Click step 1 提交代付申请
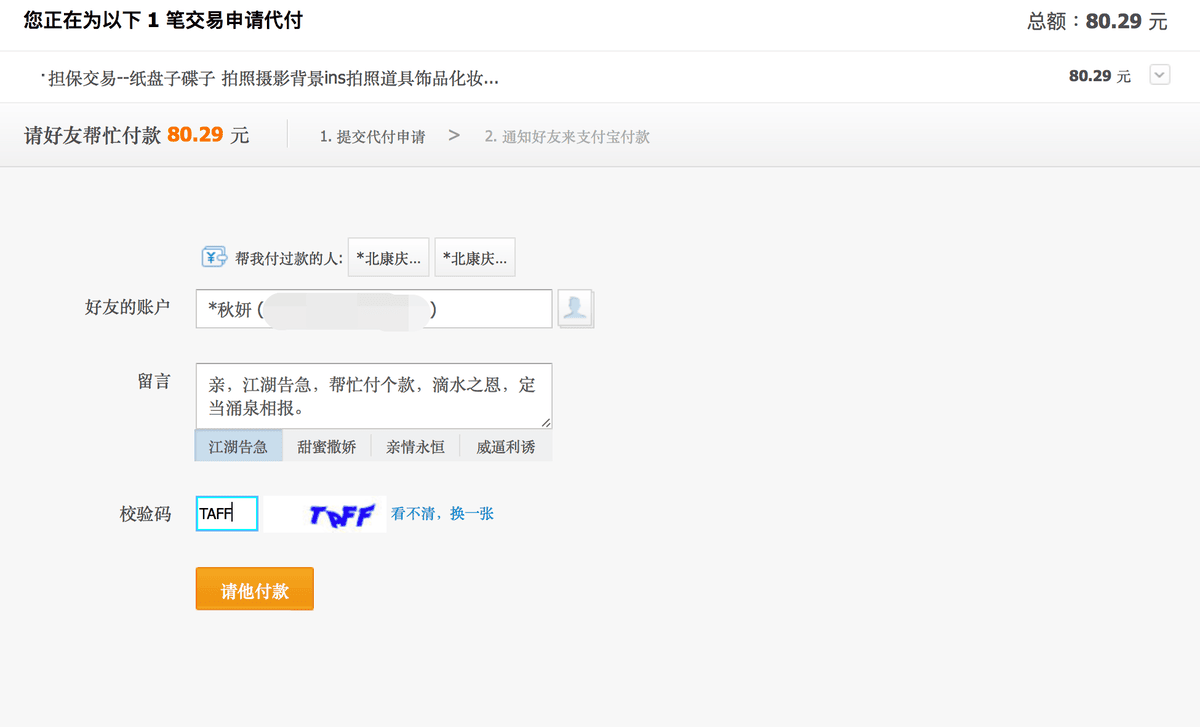This screenshot has width=1200, height=727. (372, 136)
